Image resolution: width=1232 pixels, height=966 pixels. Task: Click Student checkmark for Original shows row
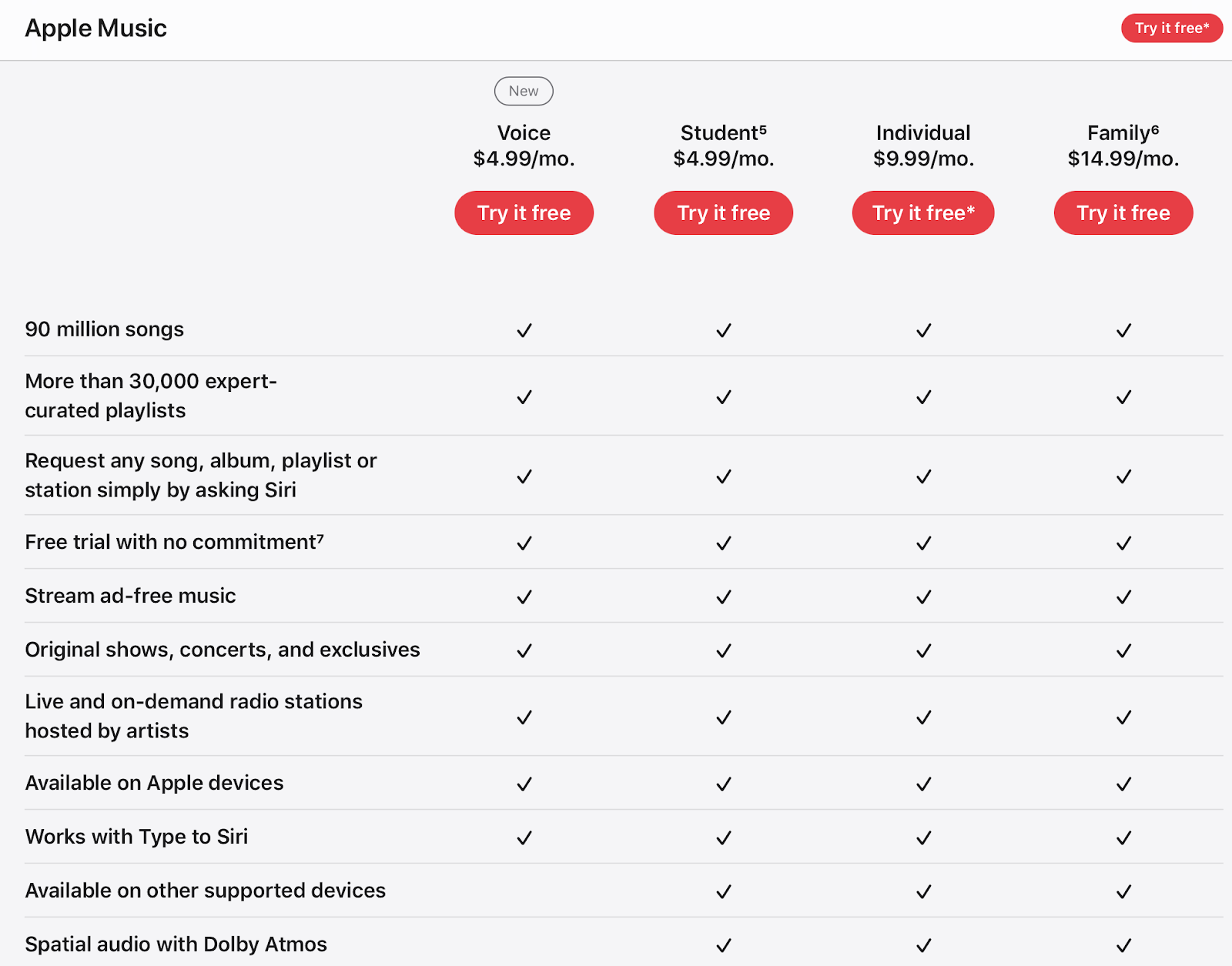click(x=724, y=651)
